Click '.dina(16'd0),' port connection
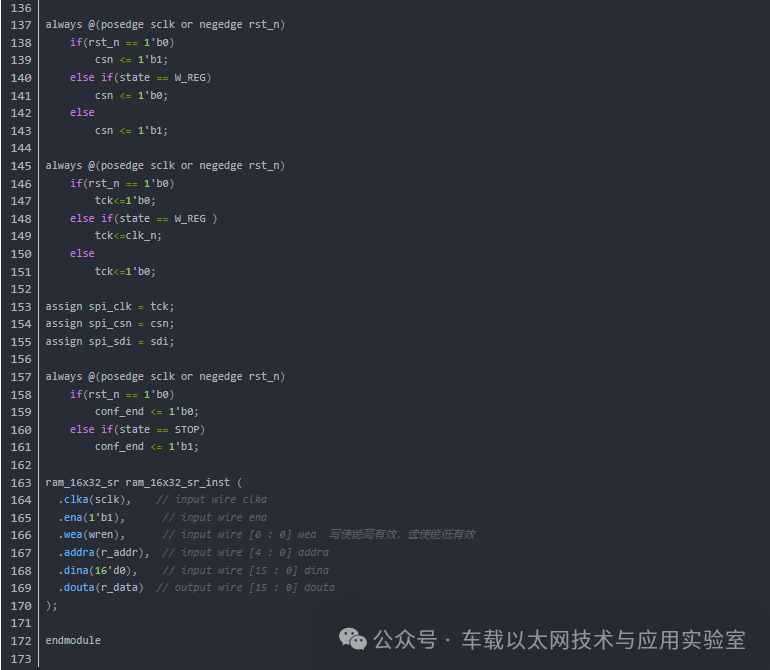Viewport: 770px width, 670px height. pyautogui.click(x=98, y=571)
